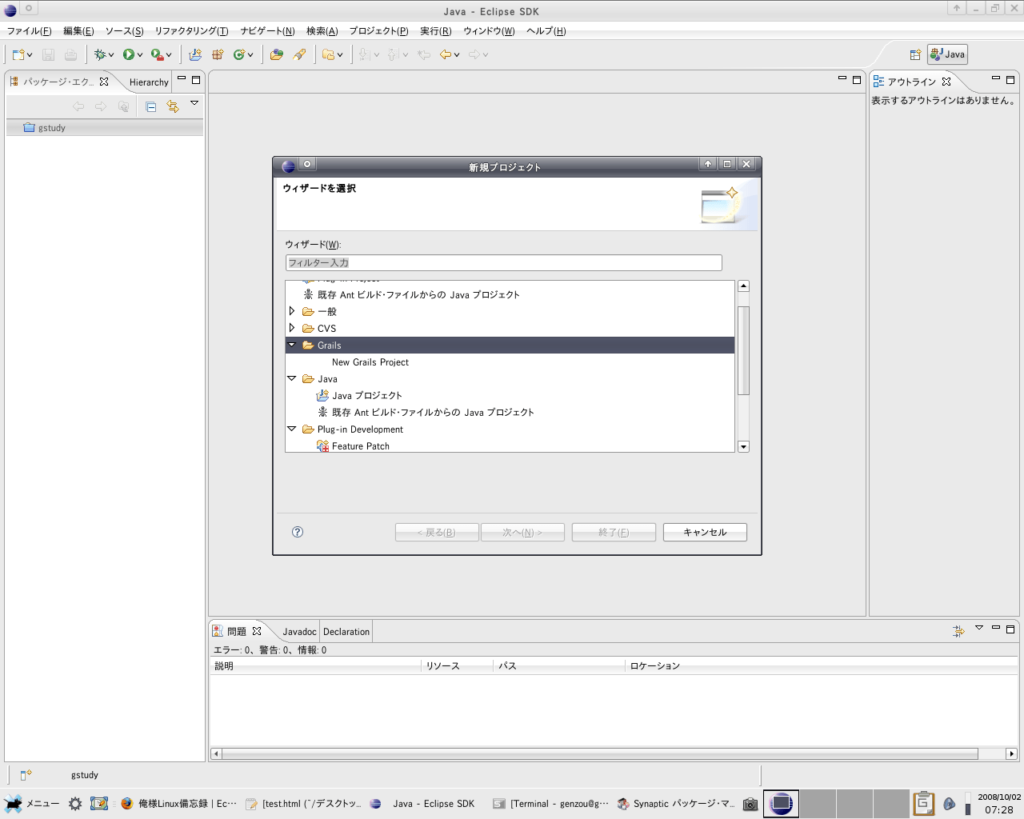The image size is (1024, 819).
Task: Click the wizard list vertical scrollbar thumb
Action: (743, 350)
